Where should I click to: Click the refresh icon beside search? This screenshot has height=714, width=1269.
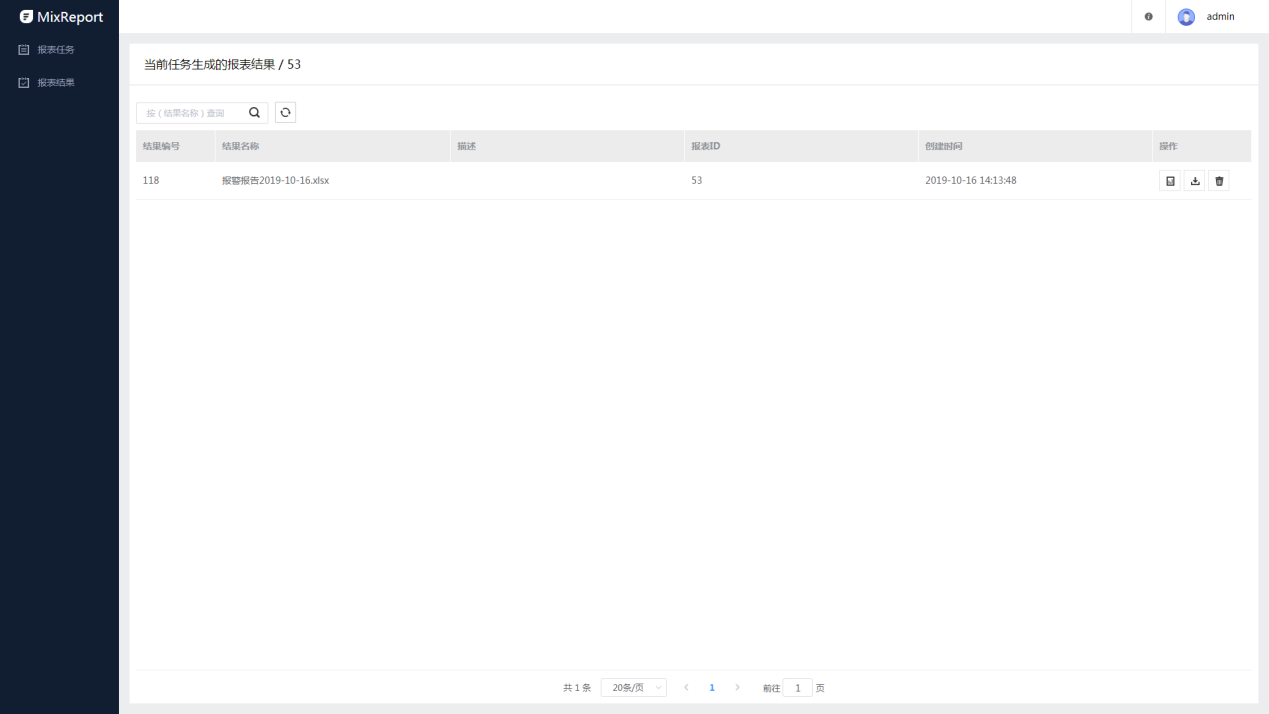coord(285,113)
